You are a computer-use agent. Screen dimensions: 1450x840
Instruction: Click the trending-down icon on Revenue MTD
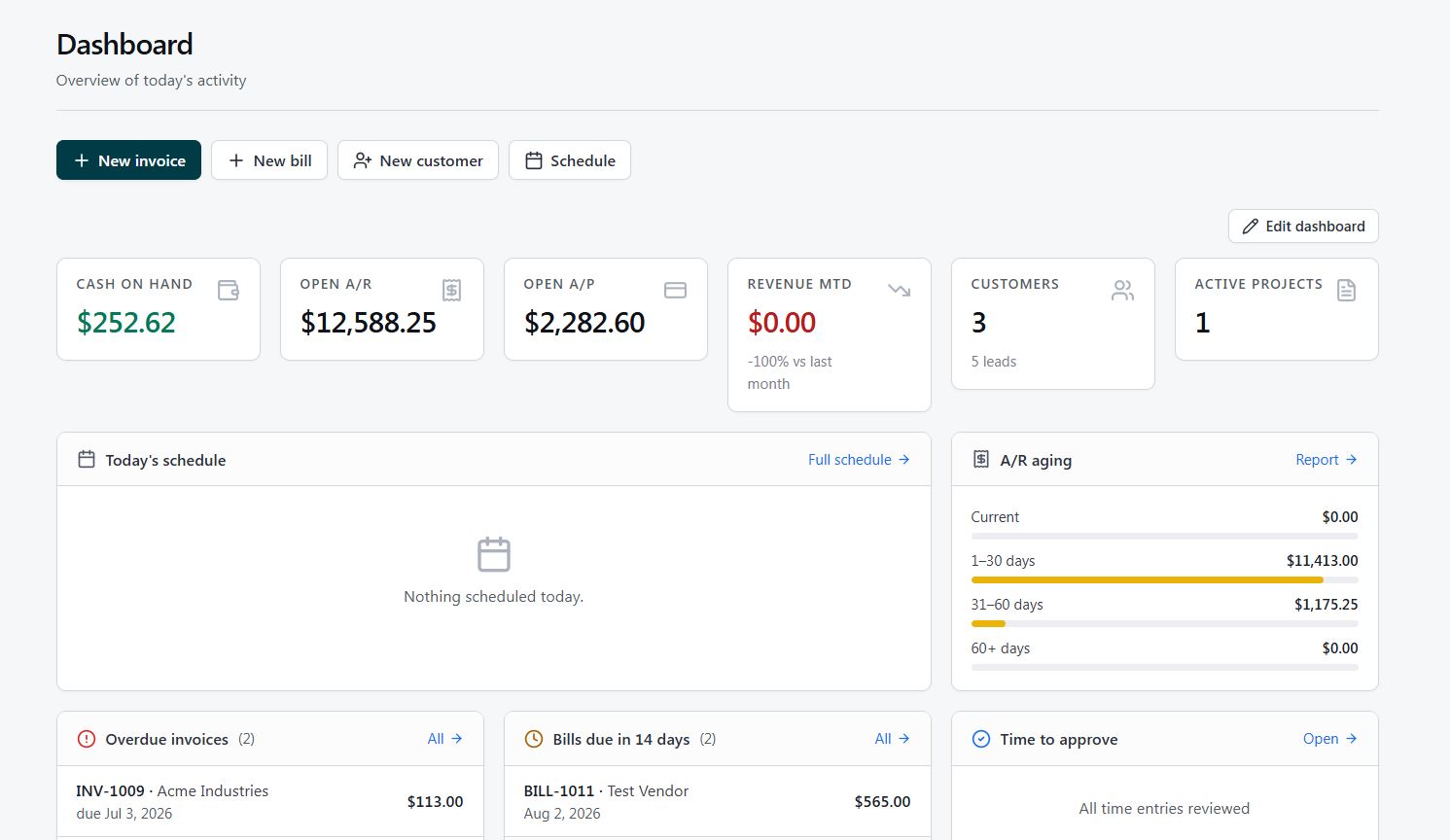click(x=900, y=290)
